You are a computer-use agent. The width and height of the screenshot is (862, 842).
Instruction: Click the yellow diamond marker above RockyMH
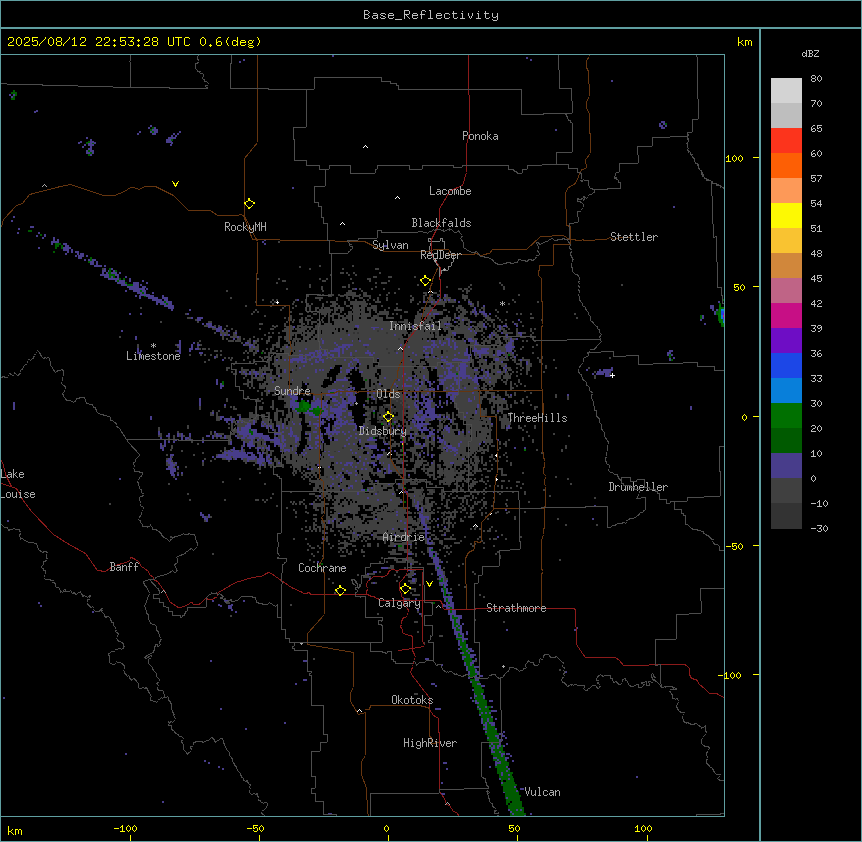pos(249,204)
